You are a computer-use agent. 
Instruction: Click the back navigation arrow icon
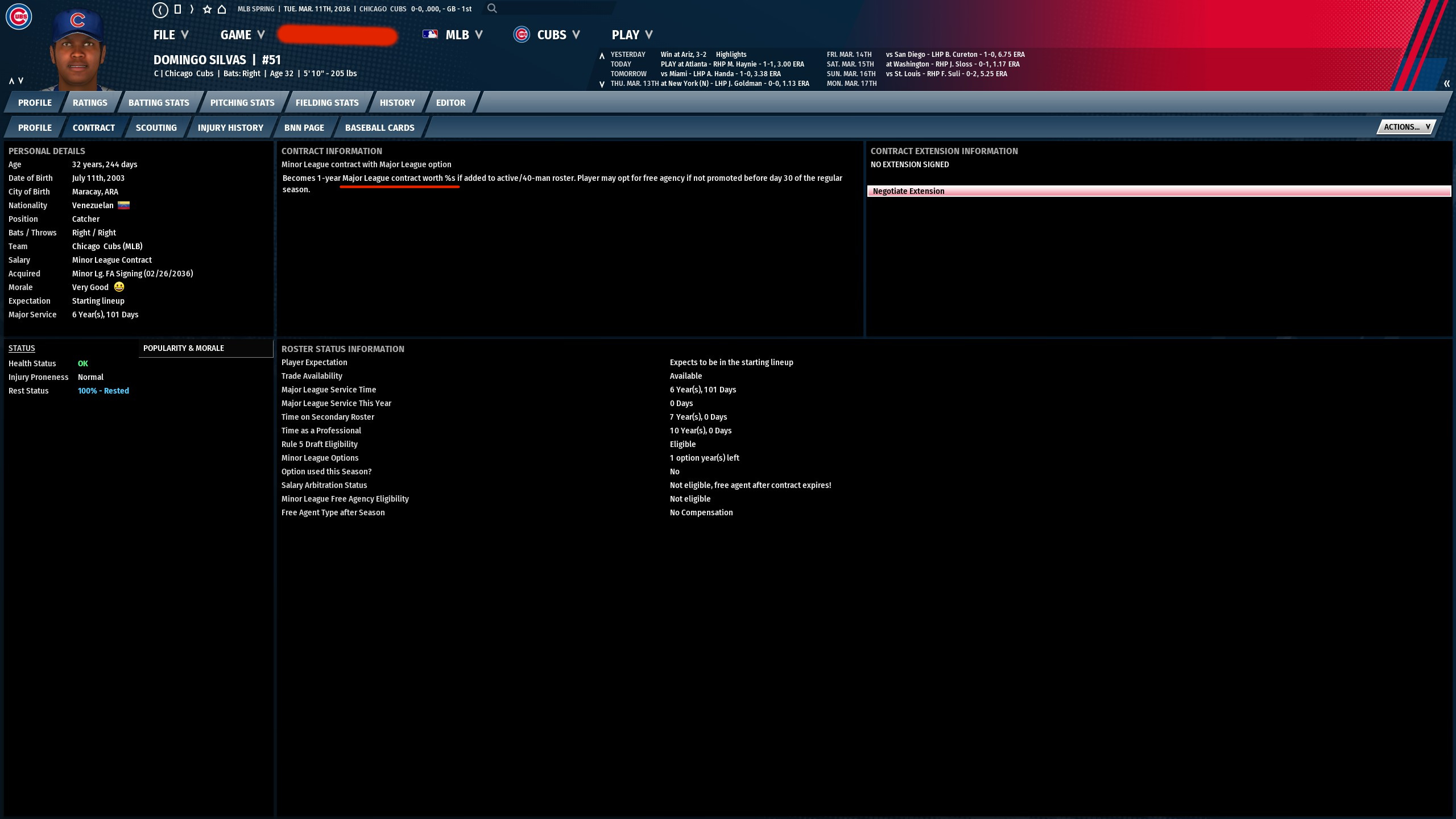160,9
